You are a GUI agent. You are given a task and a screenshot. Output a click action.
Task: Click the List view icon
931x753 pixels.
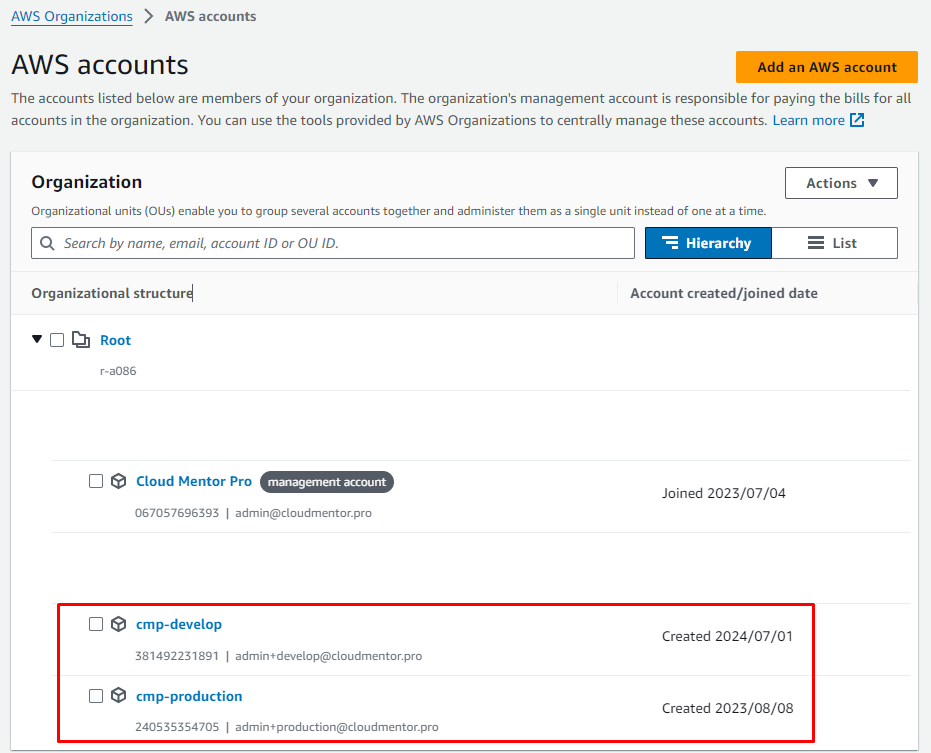(816, 243)
